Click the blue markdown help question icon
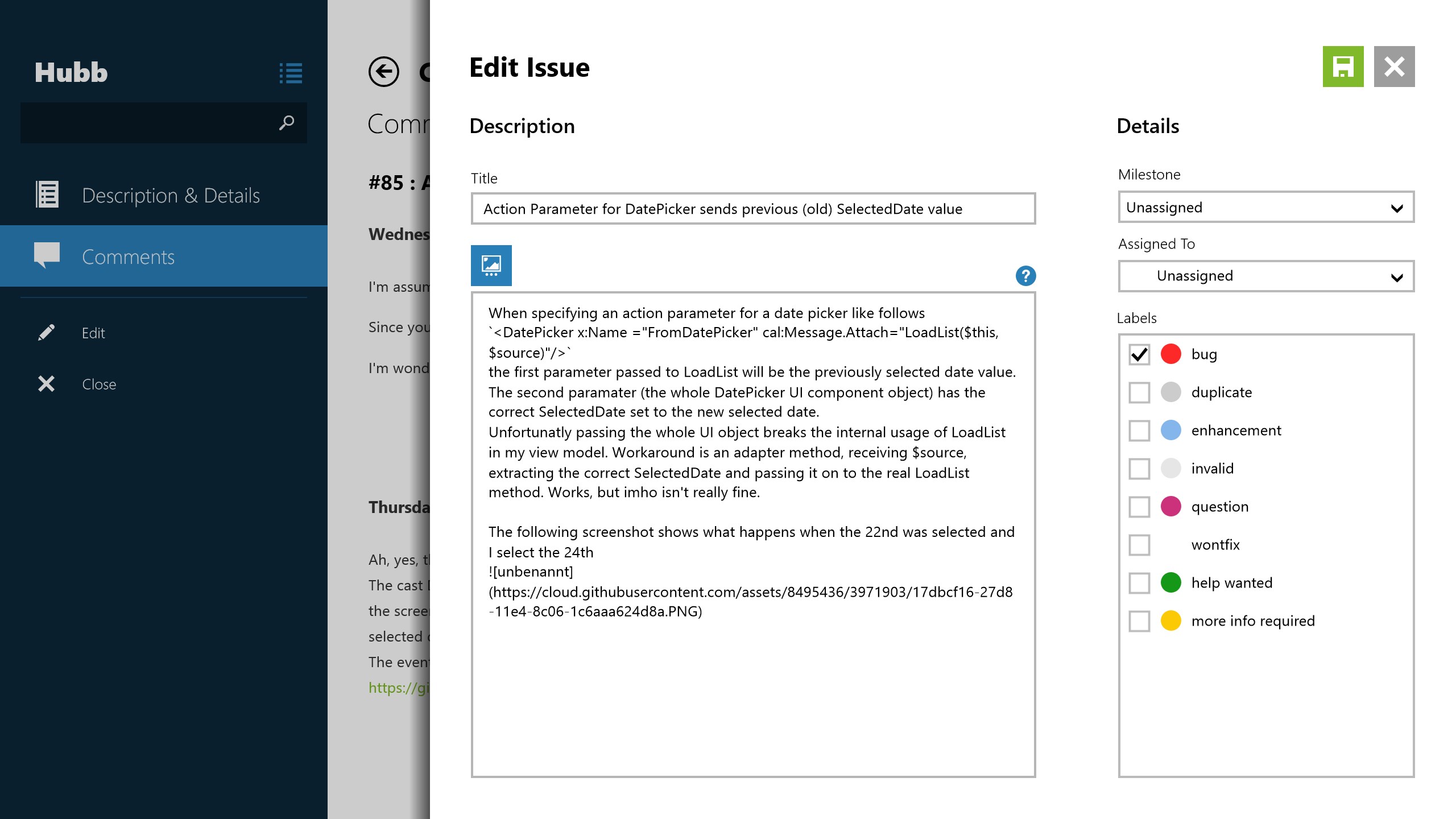Viewport: 1456px width, 819px height. [1025, 276]
